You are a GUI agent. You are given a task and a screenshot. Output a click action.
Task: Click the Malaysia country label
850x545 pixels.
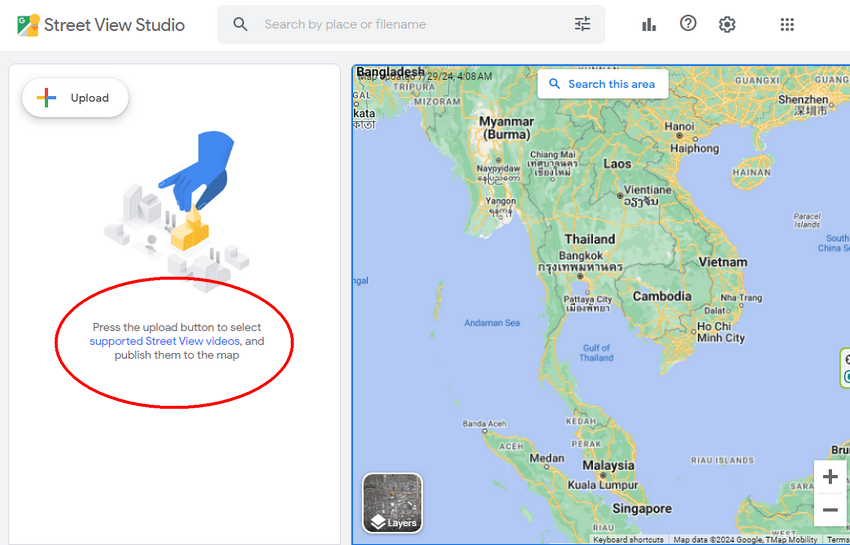pyautogui.click(x=608, y=465)
